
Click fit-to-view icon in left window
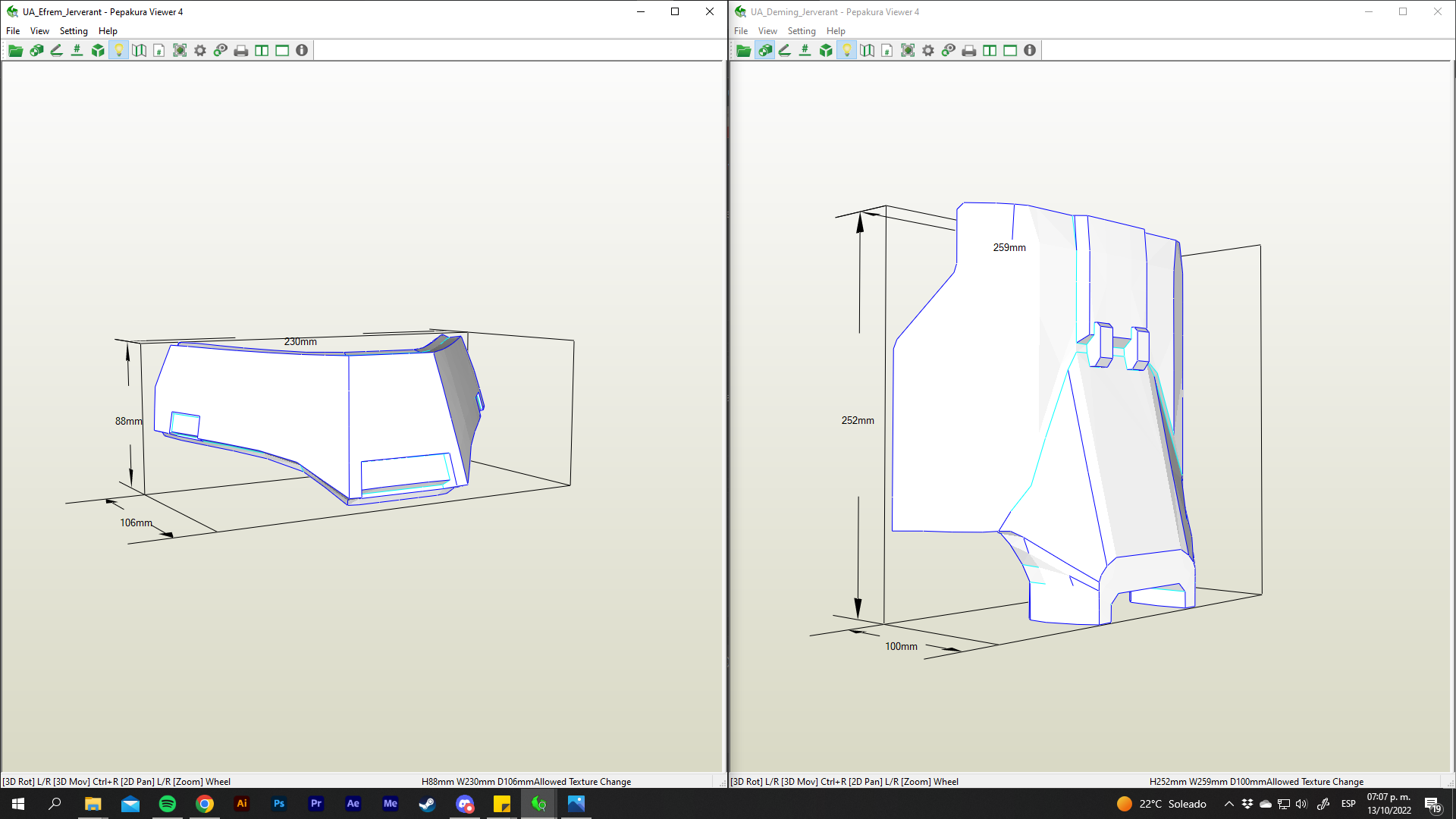click(x=180, y=51)
